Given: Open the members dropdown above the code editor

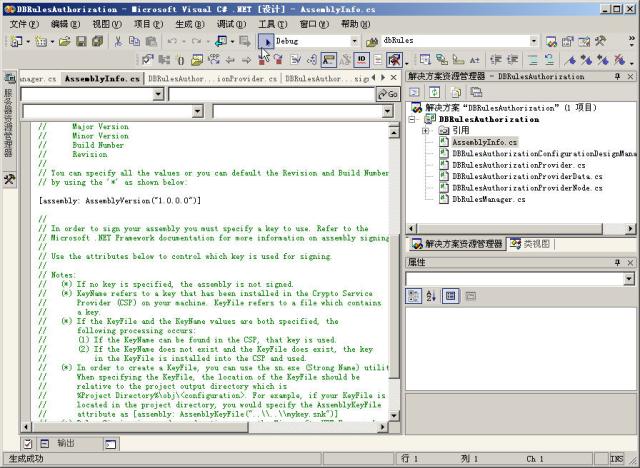Looking at the screenshot, I should click(387, 111).
